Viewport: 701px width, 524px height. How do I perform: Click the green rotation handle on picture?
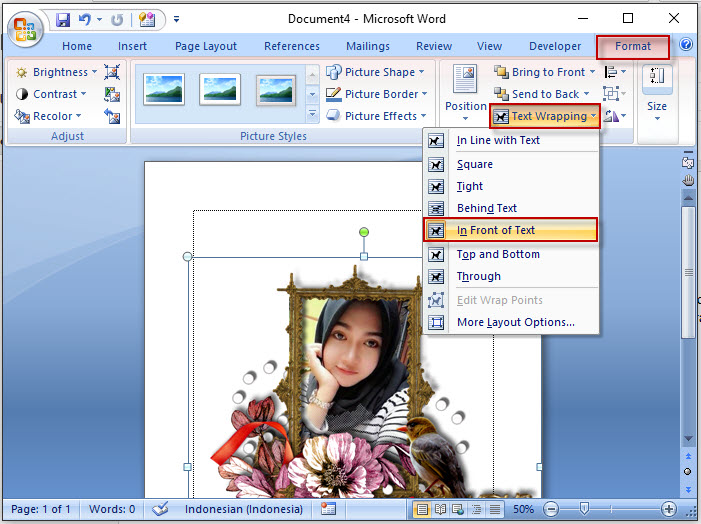coord(364,232)
